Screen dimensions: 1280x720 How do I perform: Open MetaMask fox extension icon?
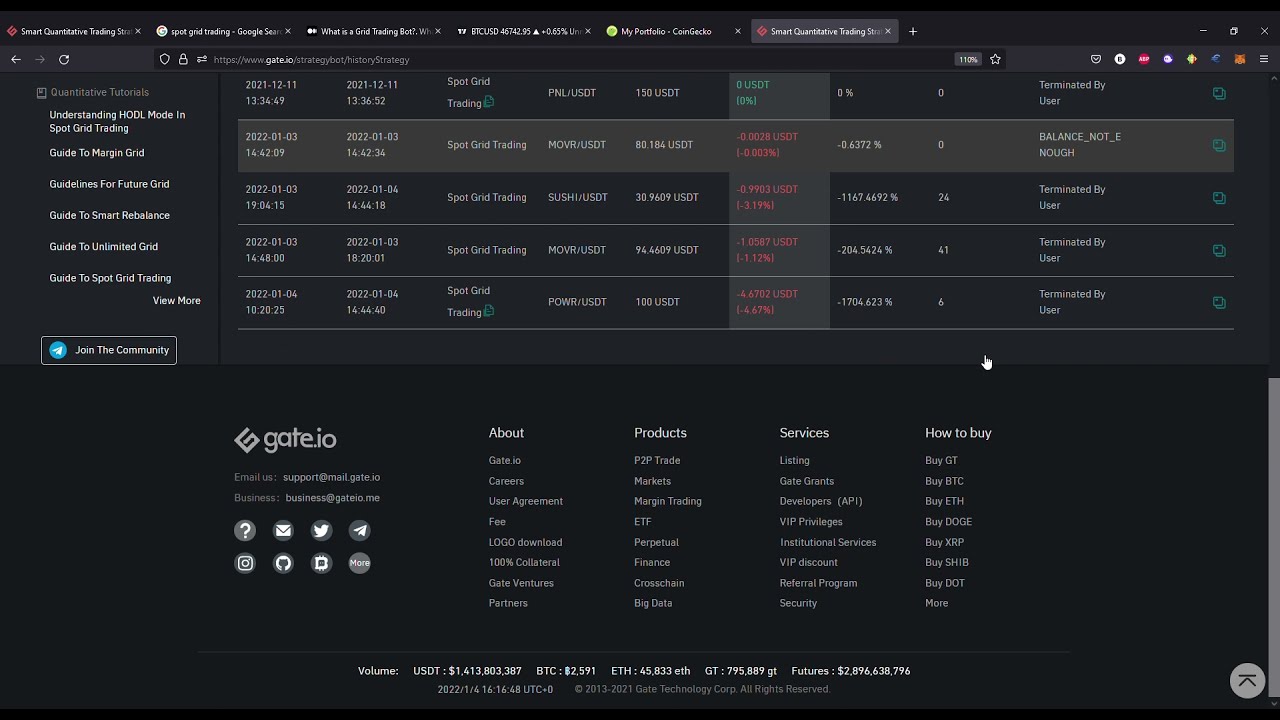(x=1240, y=59)
